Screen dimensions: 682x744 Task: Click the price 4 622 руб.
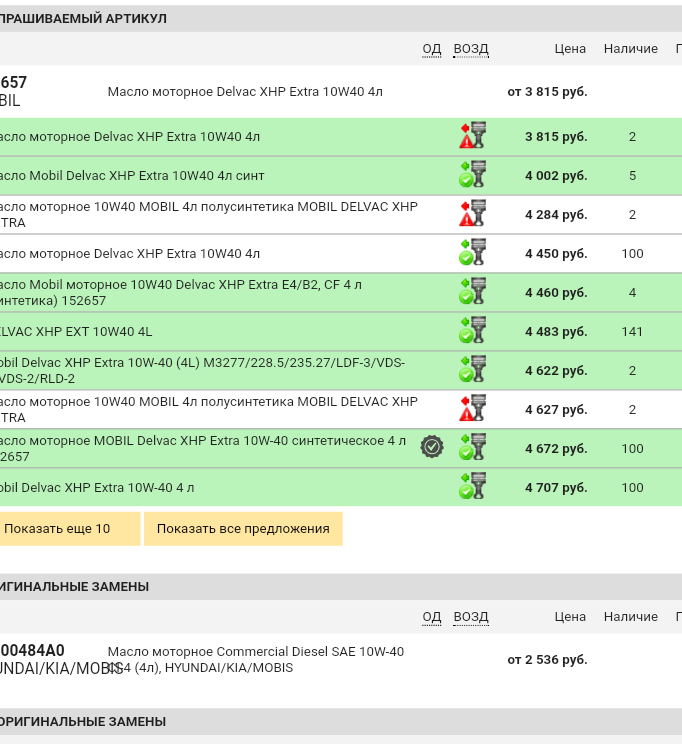click(x=556, y=370)
